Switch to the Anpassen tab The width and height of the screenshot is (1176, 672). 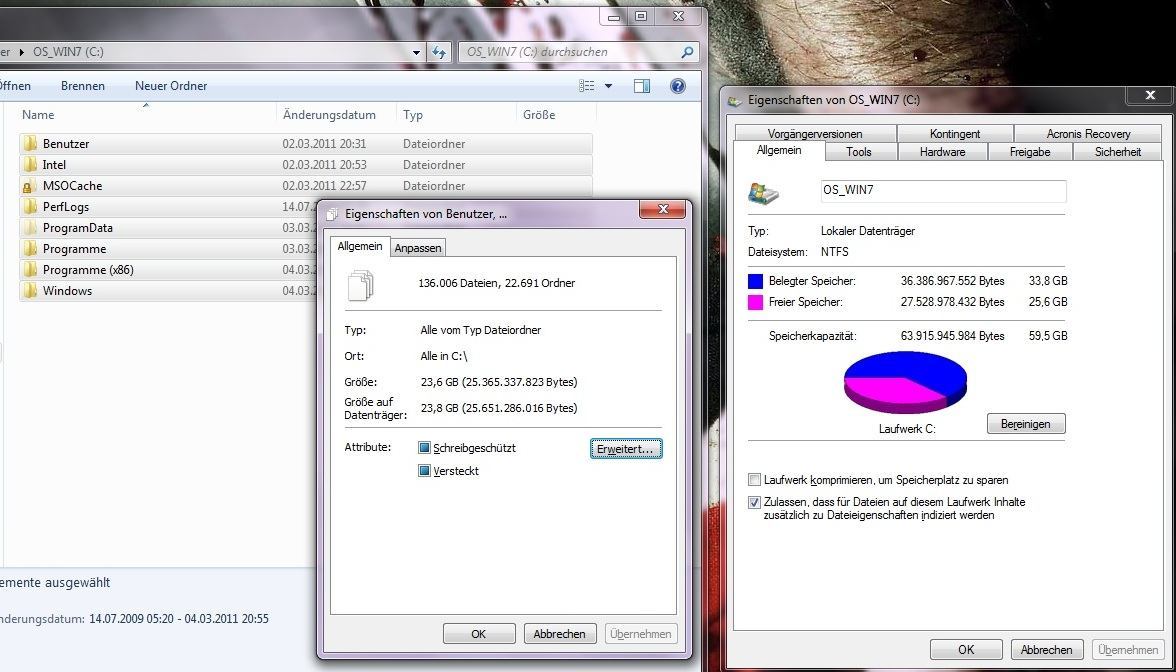coord(418,248)
